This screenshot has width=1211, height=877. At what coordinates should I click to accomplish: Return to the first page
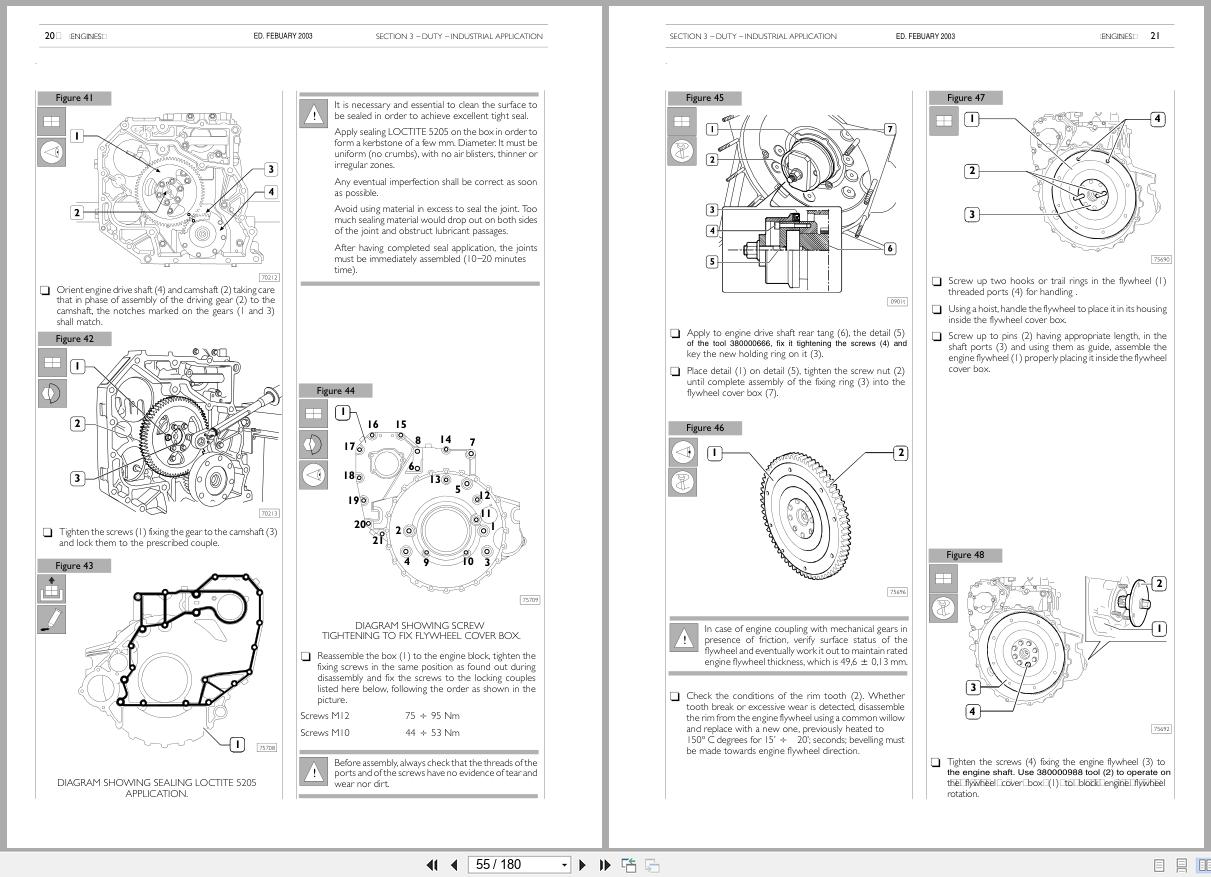(432, 864)
